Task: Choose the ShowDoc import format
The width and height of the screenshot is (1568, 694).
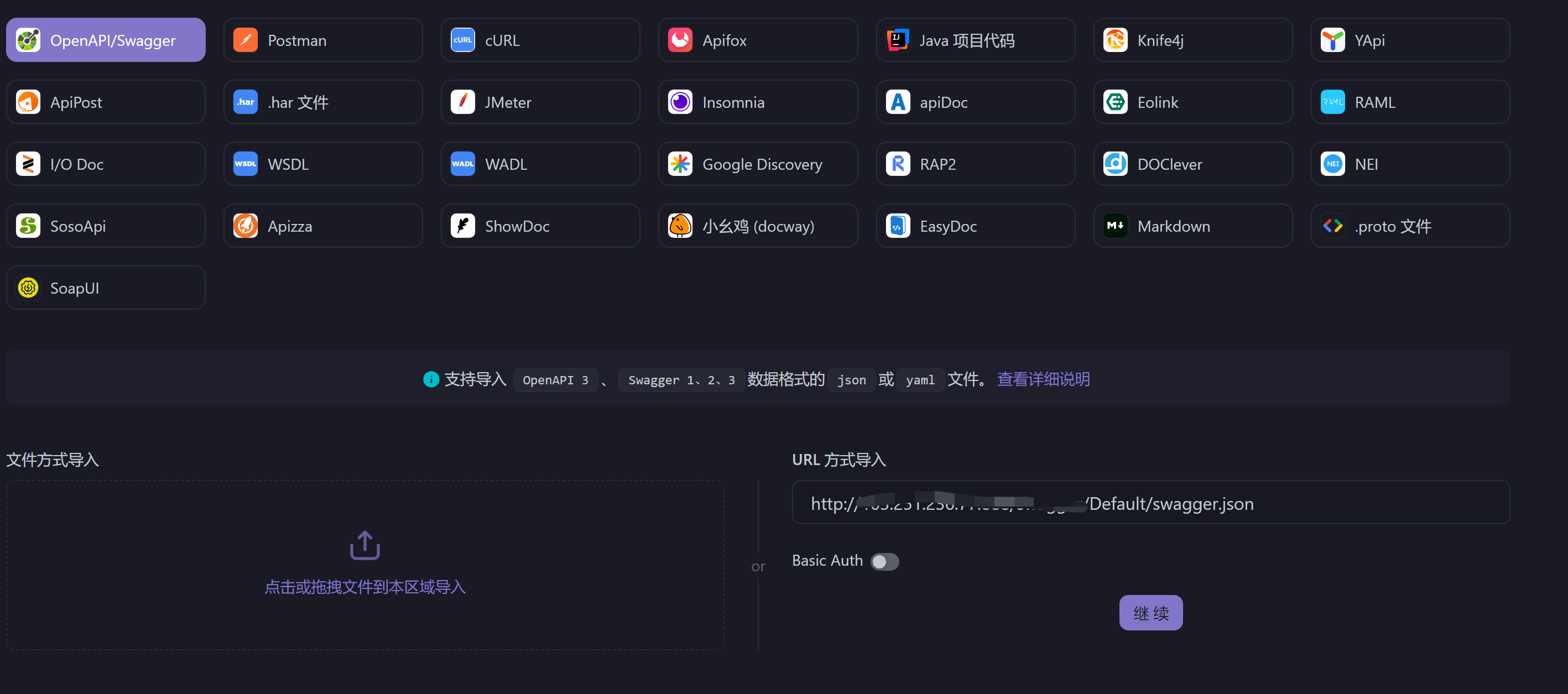Action: pos(540,226)
